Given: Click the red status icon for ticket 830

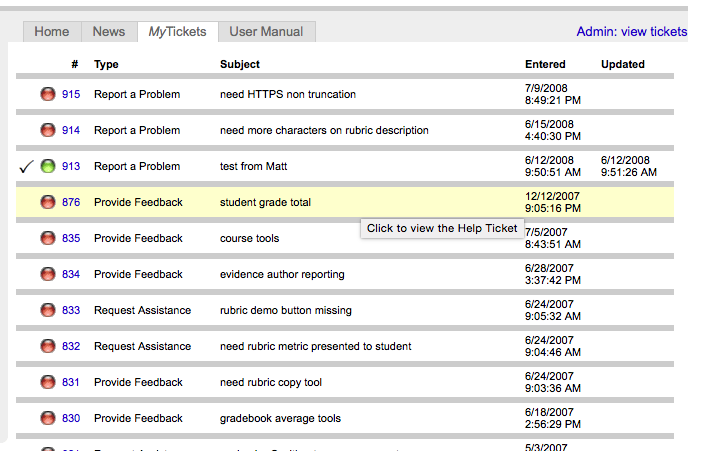Looking at the screenshot, I should point(47,418).
